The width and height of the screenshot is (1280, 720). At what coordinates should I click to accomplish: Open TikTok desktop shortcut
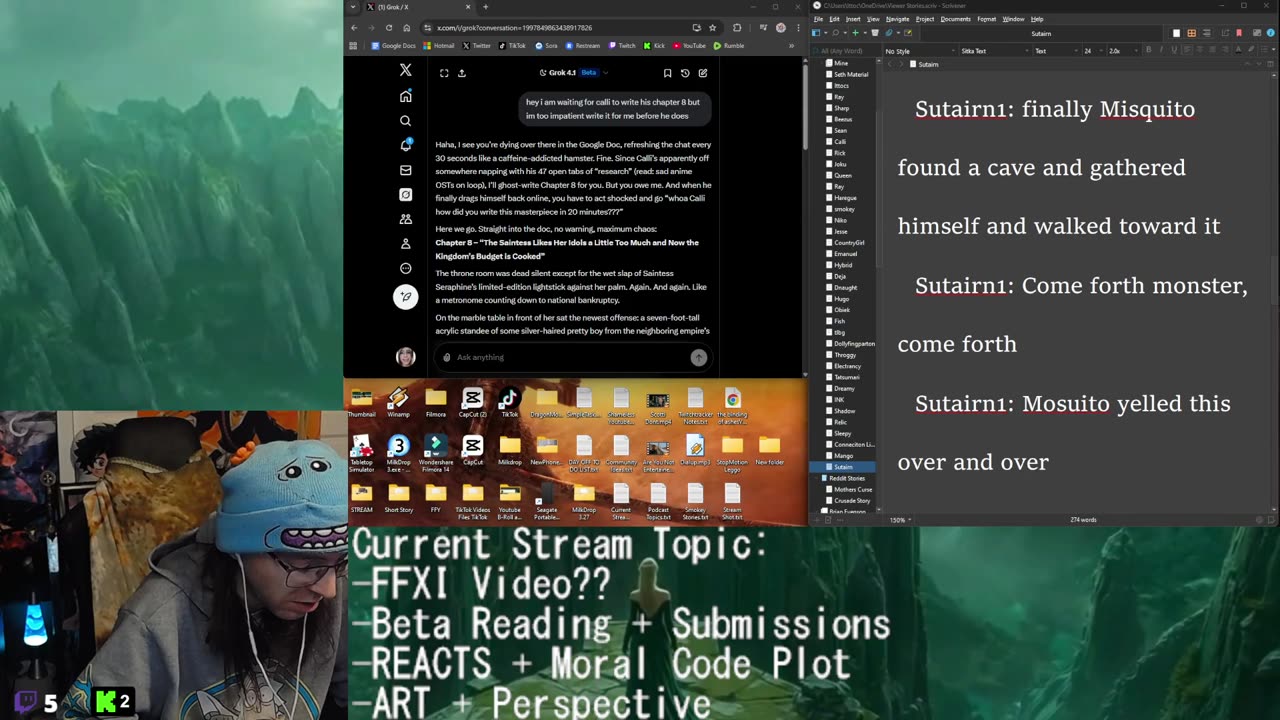point(509,403)
